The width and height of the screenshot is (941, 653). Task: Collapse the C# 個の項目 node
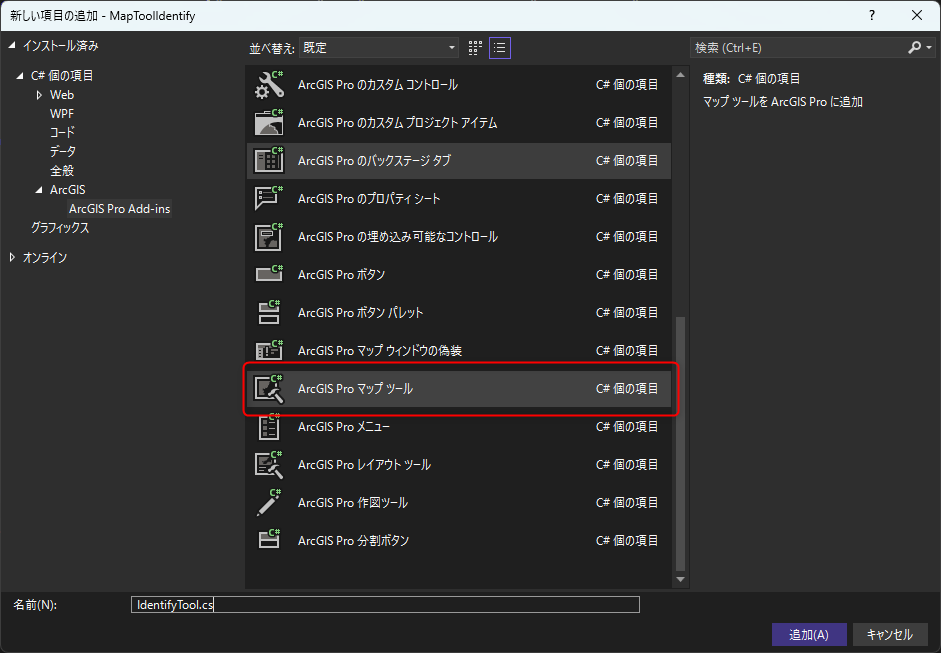[x=20, y=76]
